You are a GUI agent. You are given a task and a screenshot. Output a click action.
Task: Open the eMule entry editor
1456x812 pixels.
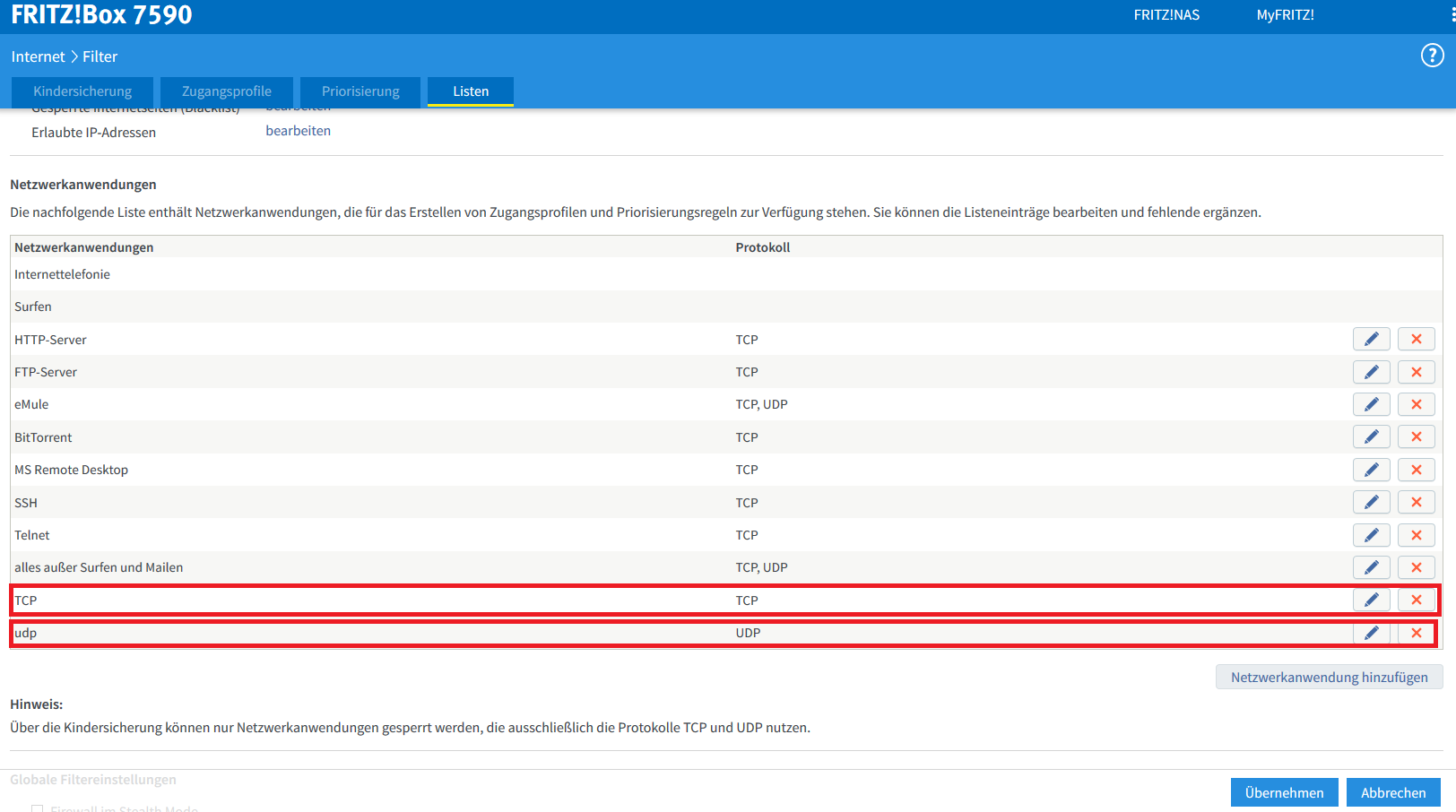tap(1371, 404)
